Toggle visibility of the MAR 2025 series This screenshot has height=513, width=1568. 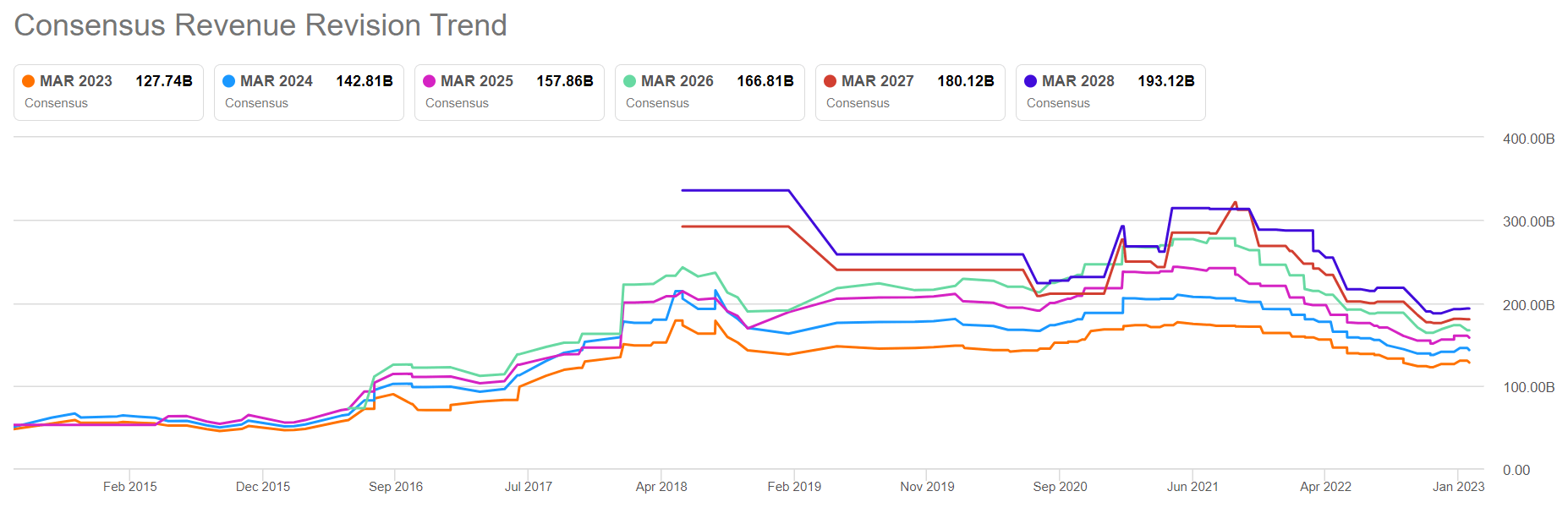tap(508, 92)
